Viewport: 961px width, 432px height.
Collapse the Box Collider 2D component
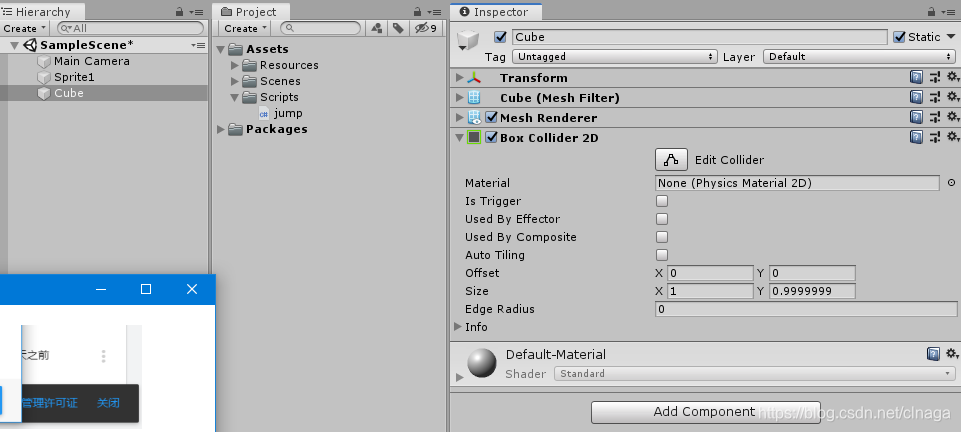[x=460, y=137]
